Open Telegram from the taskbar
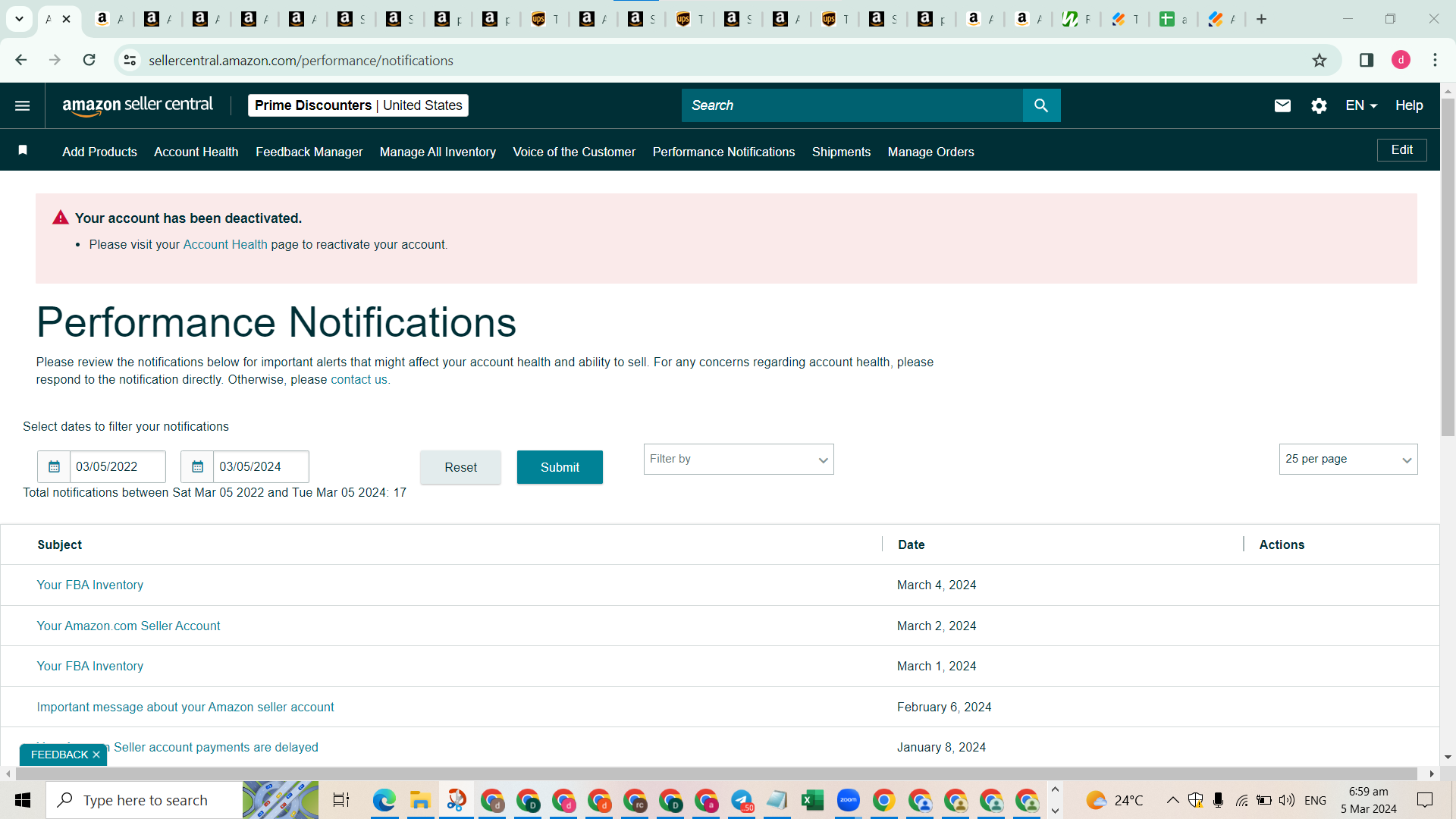1456x819 pixels. point(742,800)
